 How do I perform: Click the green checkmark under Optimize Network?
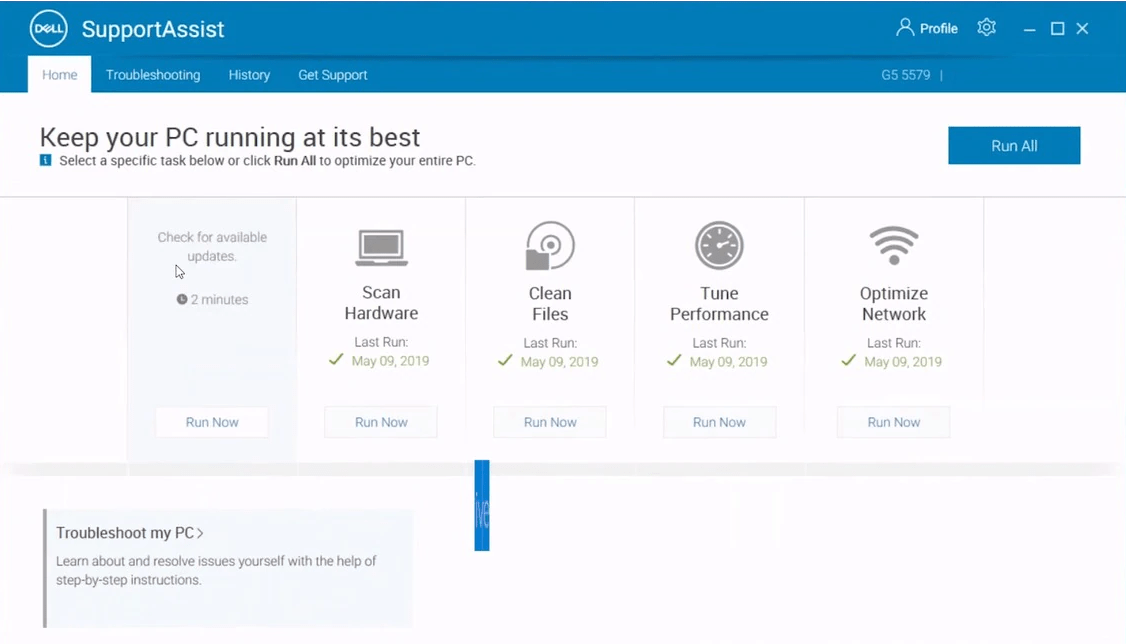coord(848,359)
